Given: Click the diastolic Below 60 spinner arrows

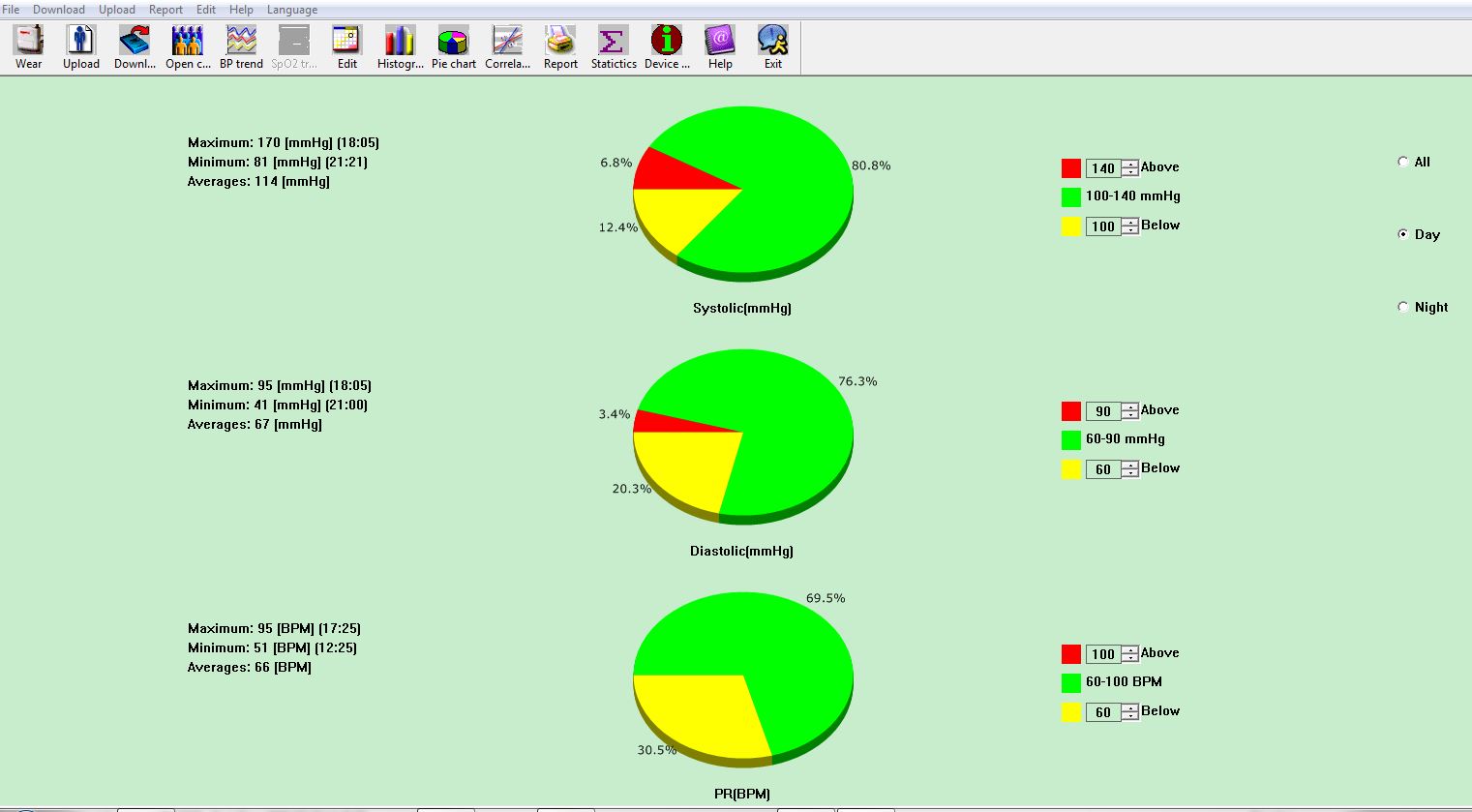Looking at the screenshot, I should pyautogui.click(x=1130, y=469).
